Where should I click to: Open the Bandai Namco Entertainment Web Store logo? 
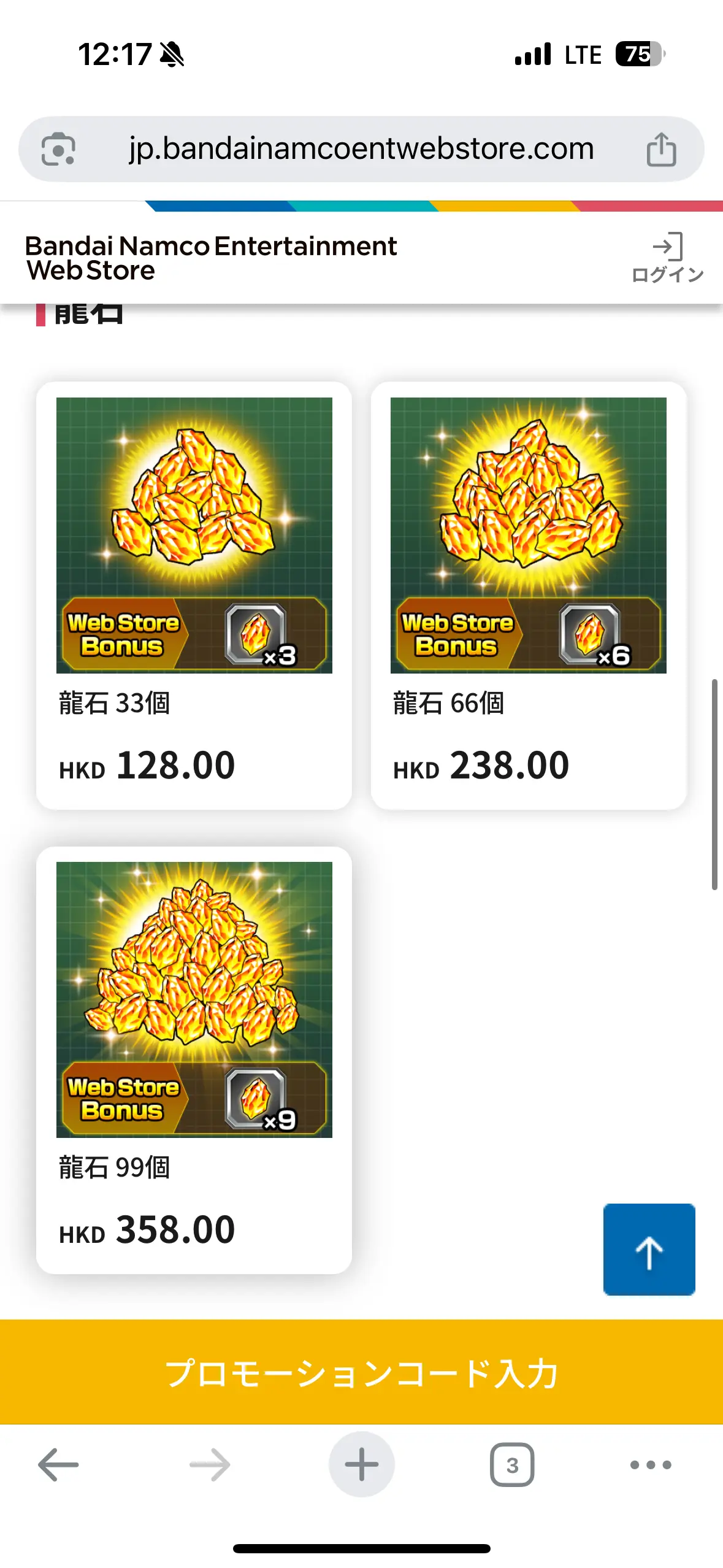tap(211, 258)
